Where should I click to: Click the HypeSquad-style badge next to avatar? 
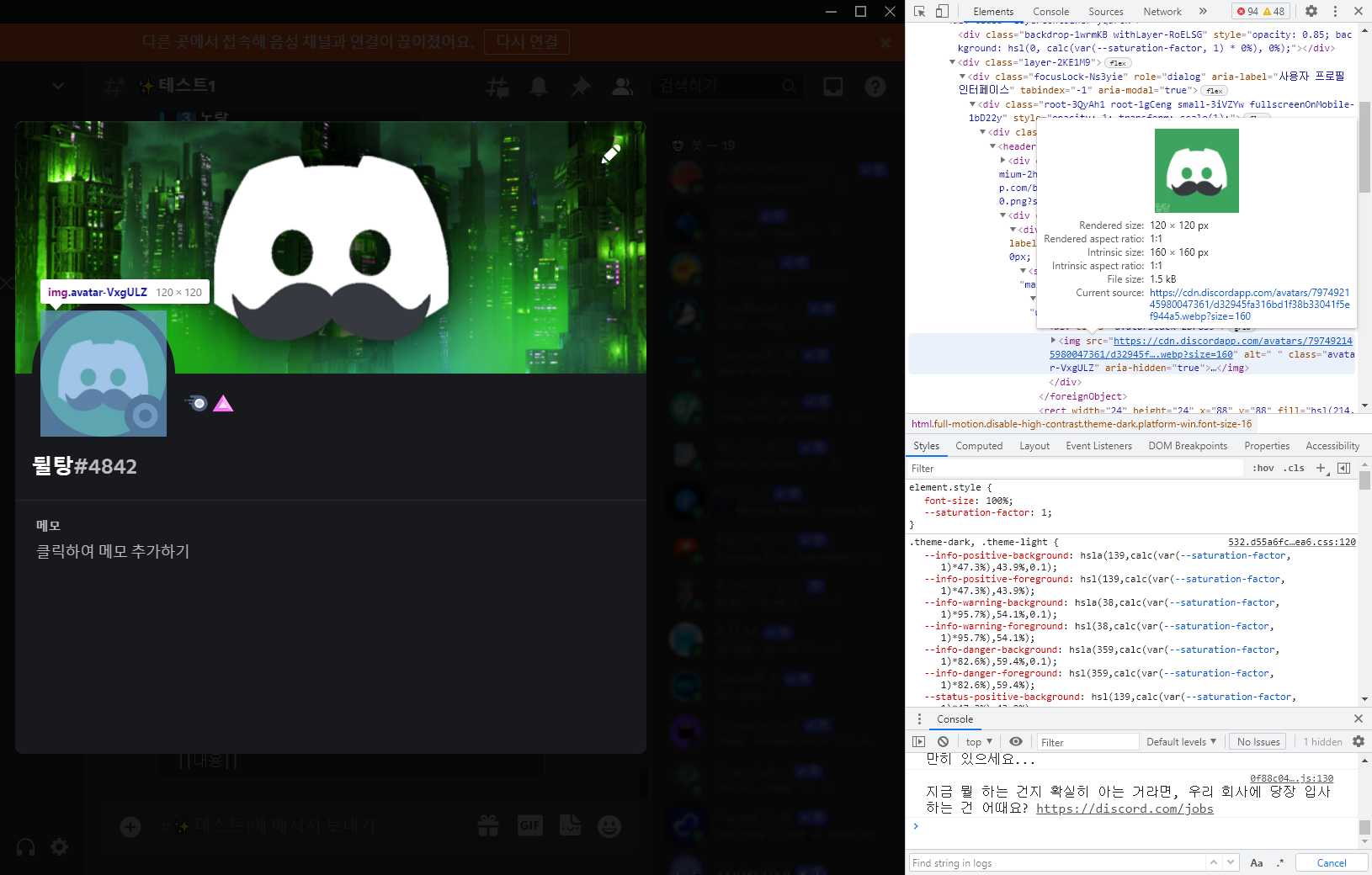[x=196, y=403]
